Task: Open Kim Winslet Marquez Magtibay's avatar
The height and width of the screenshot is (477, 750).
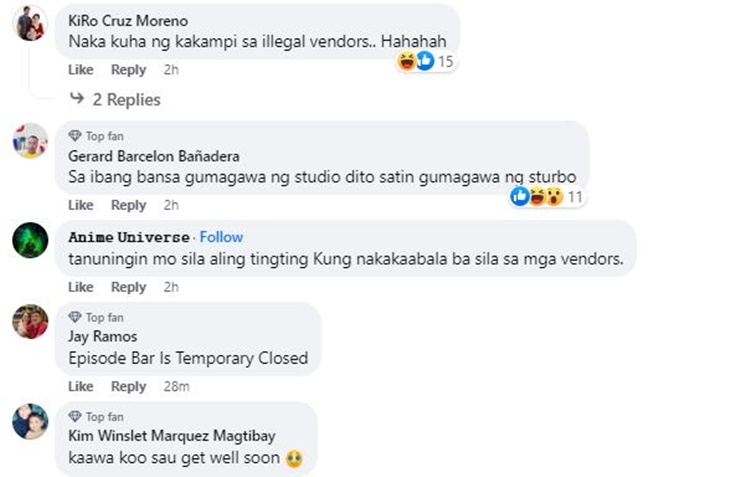Action: pos(30,421)
